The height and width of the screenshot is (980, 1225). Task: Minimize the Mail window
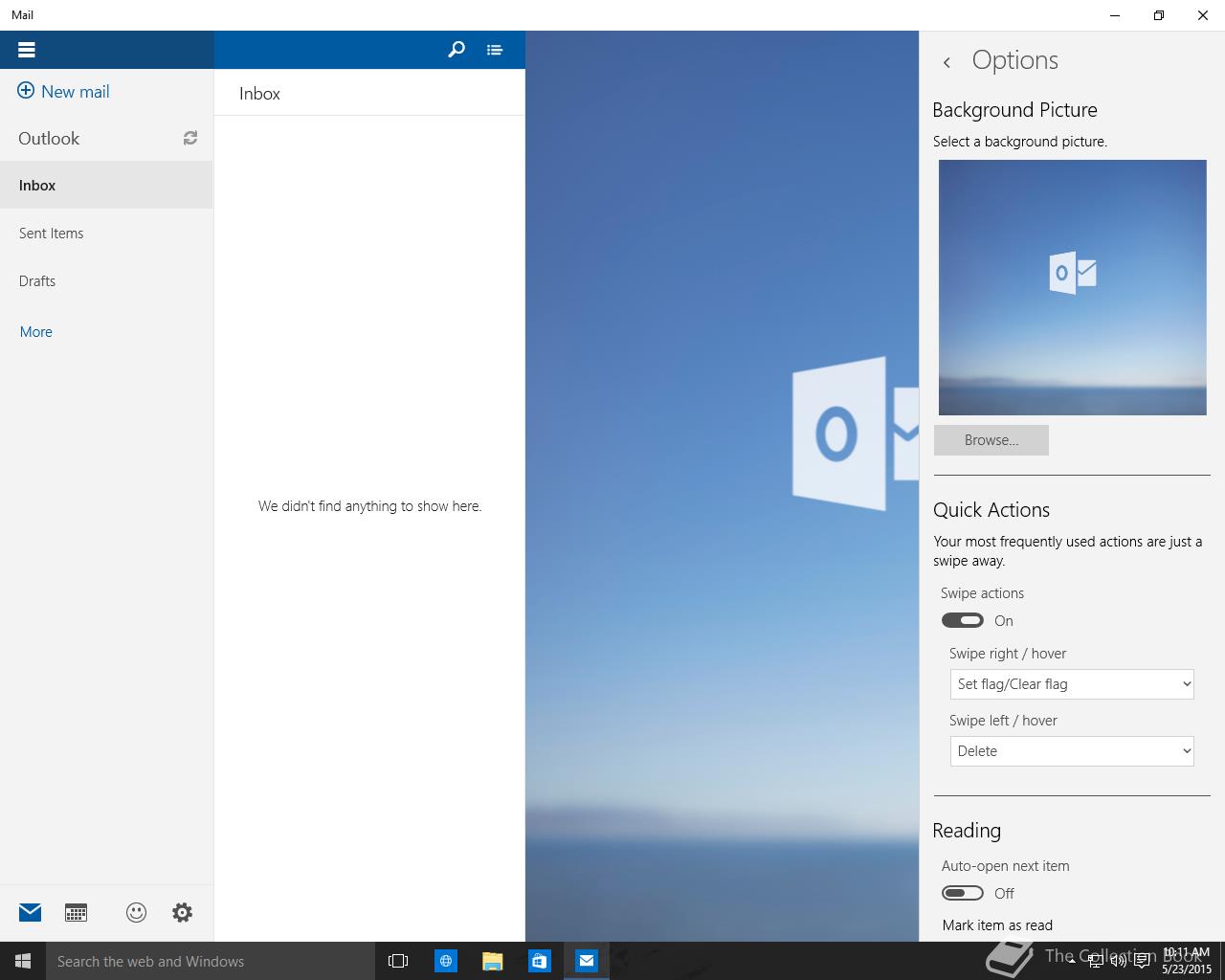pos(1115,15)
